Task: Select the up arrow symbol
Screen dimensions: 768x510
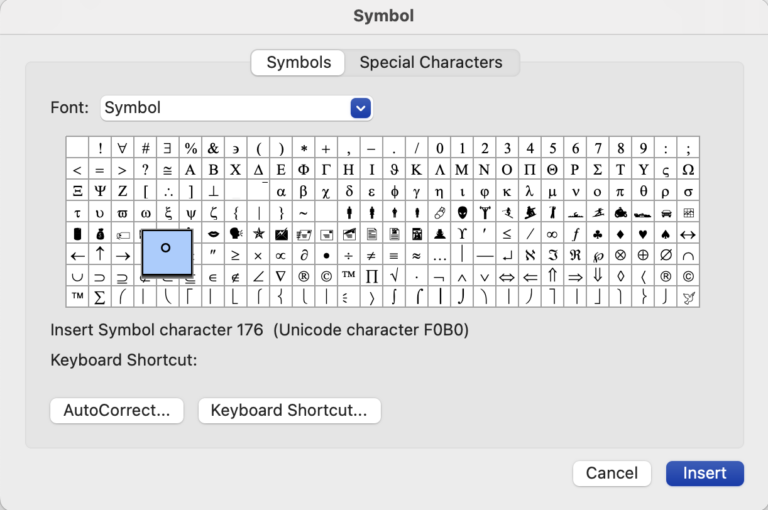Action: coord(100,255)
